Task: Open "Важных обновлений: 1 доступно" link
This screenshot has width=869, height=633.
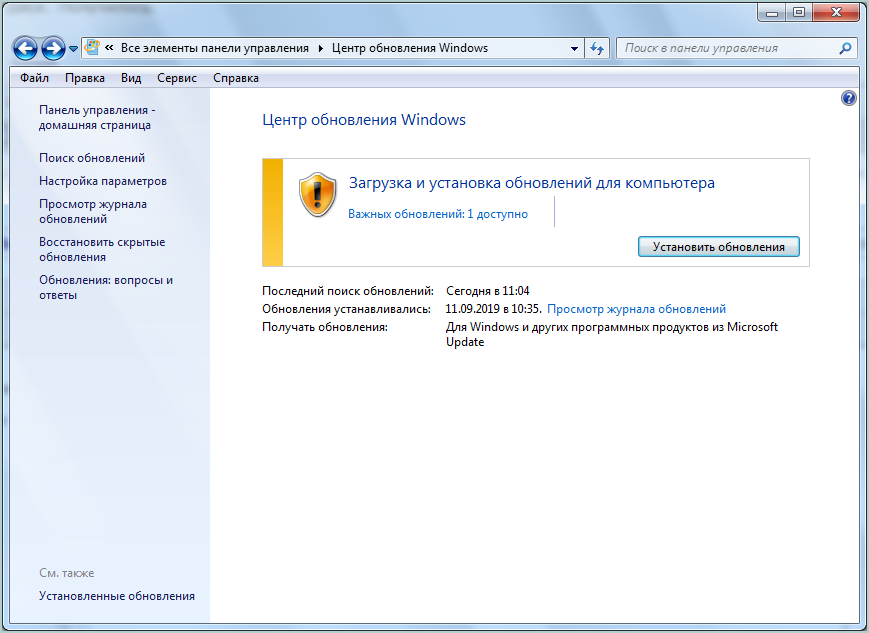Action: click(438, 214)
